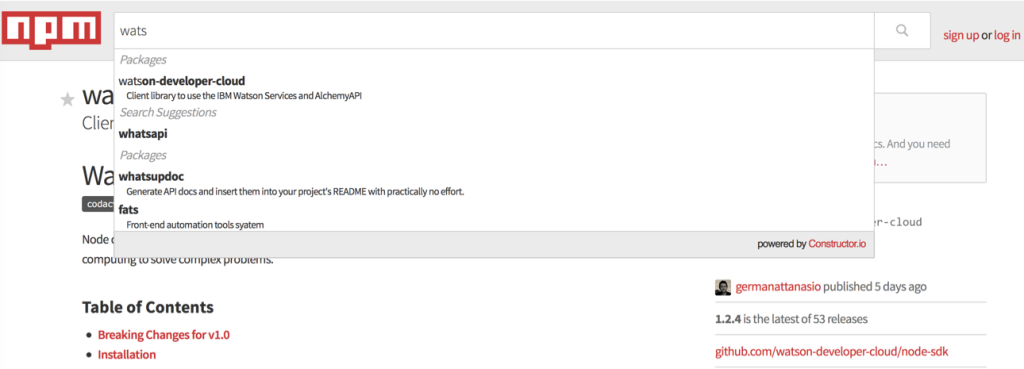Jump to the Installation section
The width and height of the screenshot is (1024, 369).
pos(127,355)
